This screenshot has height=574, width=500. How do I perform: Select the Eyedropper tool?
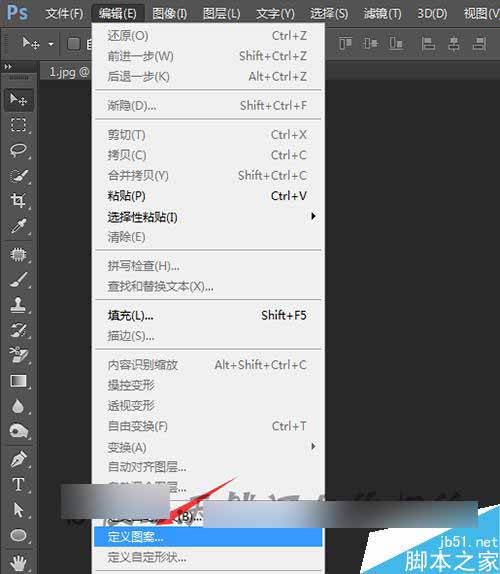tap(18, 226)
